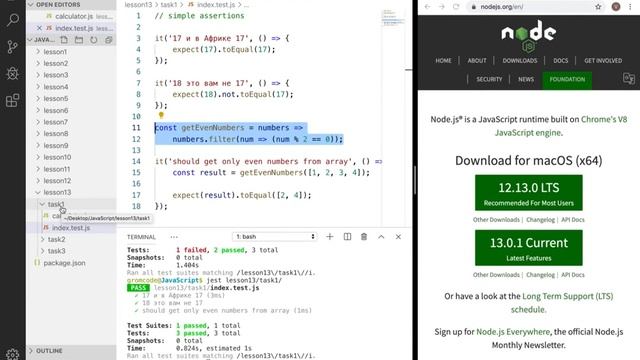
Task: Open the FOUNDATION nav item
Action: (x=567, y=80)
